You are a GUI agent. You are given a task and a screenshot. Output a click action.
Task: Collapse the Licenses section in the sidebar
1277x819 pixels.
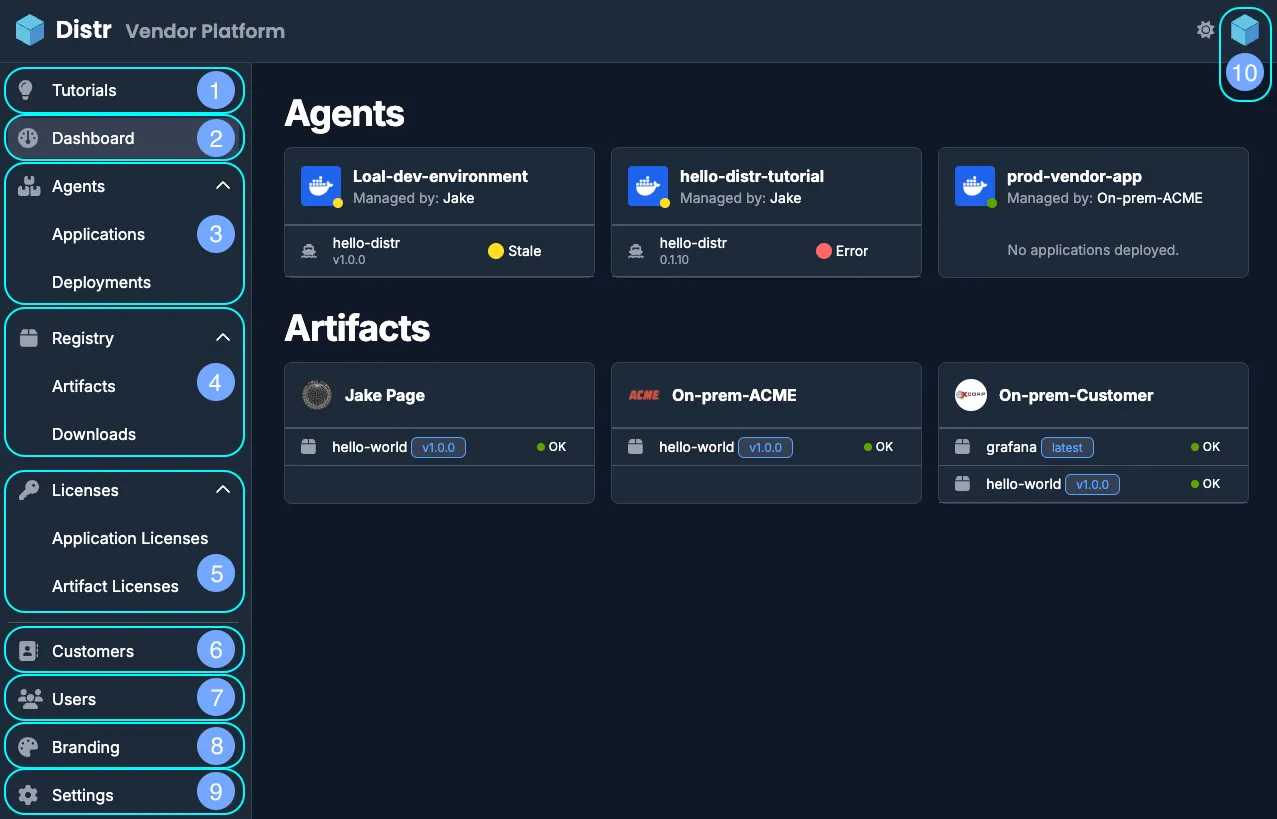point(223,489)
